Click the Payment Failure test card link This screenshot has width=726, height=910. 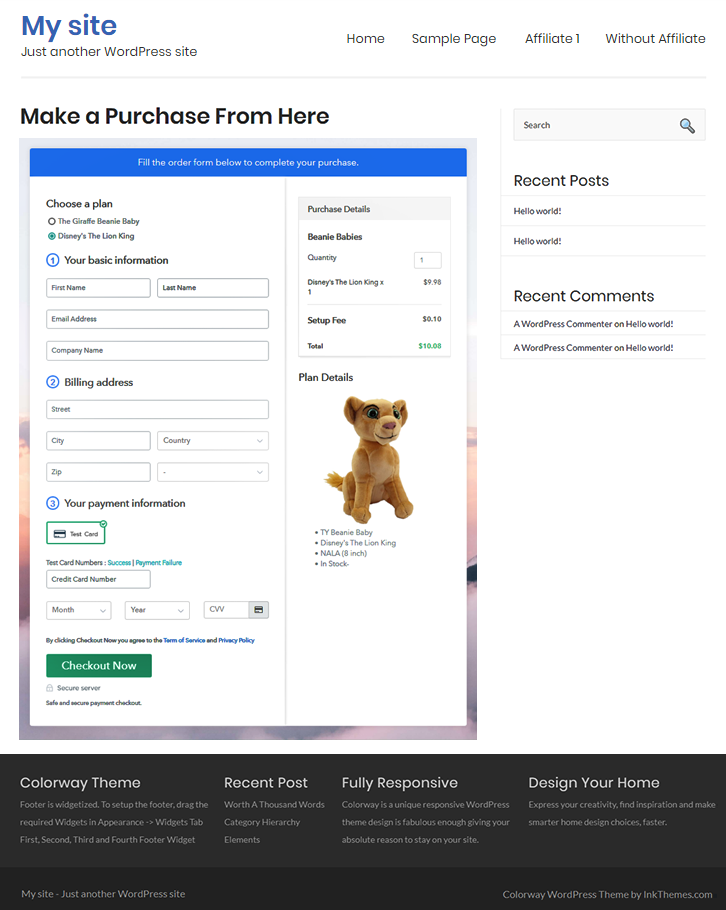pos(158,562)
